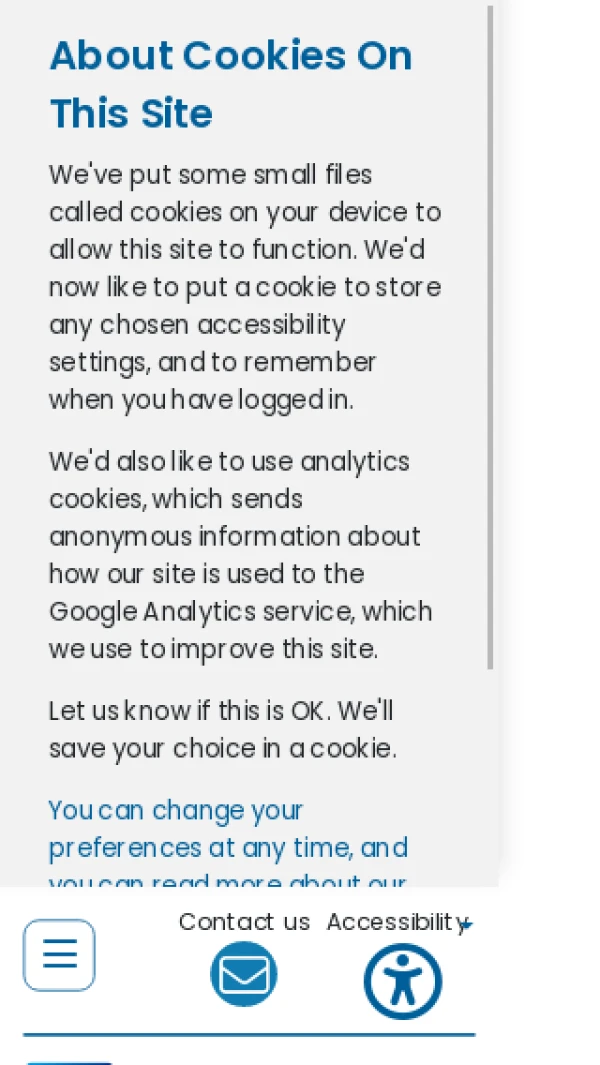Screen dimensions: 600x1065
Task: Open the Accessibility person icon
Action: [x=402, y=980]
